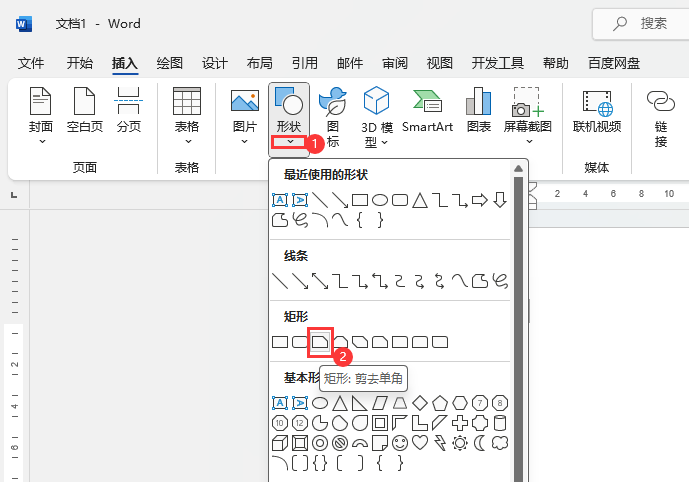Insert a 图表 chart

point(479,111)
